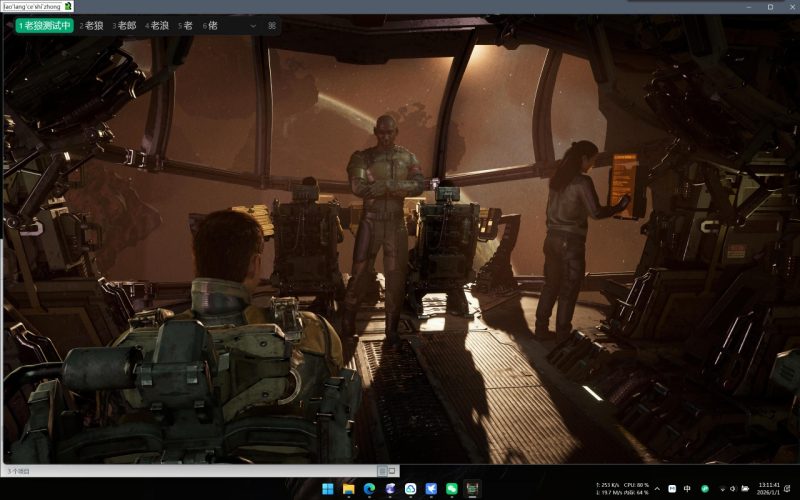The image size is (800, 500).
Task: Open the purple swirl app on taskbar
Action: 390,489
